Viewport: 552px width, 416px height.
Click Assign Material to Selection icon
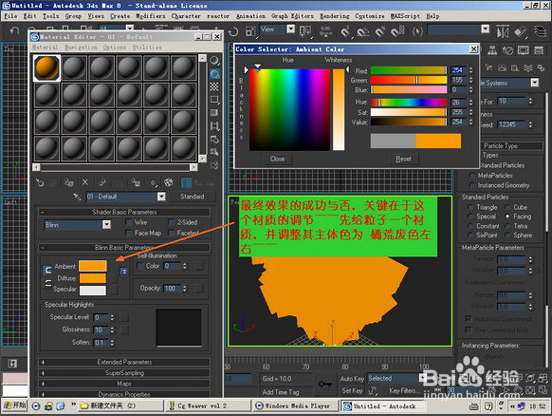68,182
